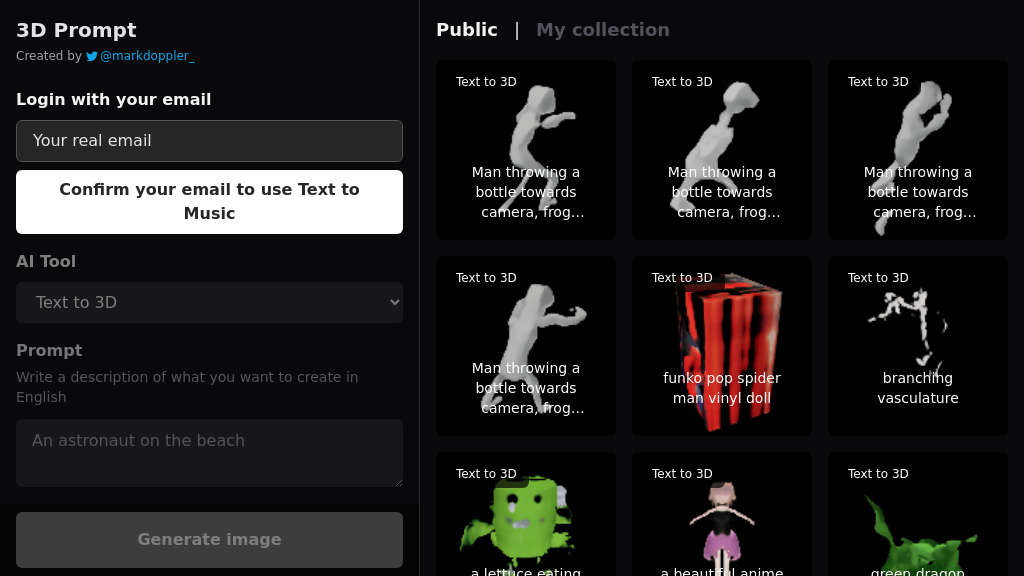Viewport: 1024px width, 576px height.
Task: Focus the 'Your real email' field
Action: tap(209, 141)
